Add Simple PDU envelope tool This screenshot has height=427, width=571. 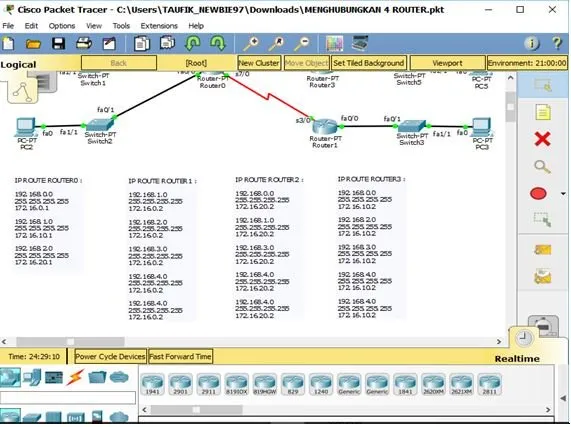pyautogui.click(x=542, y=250)
